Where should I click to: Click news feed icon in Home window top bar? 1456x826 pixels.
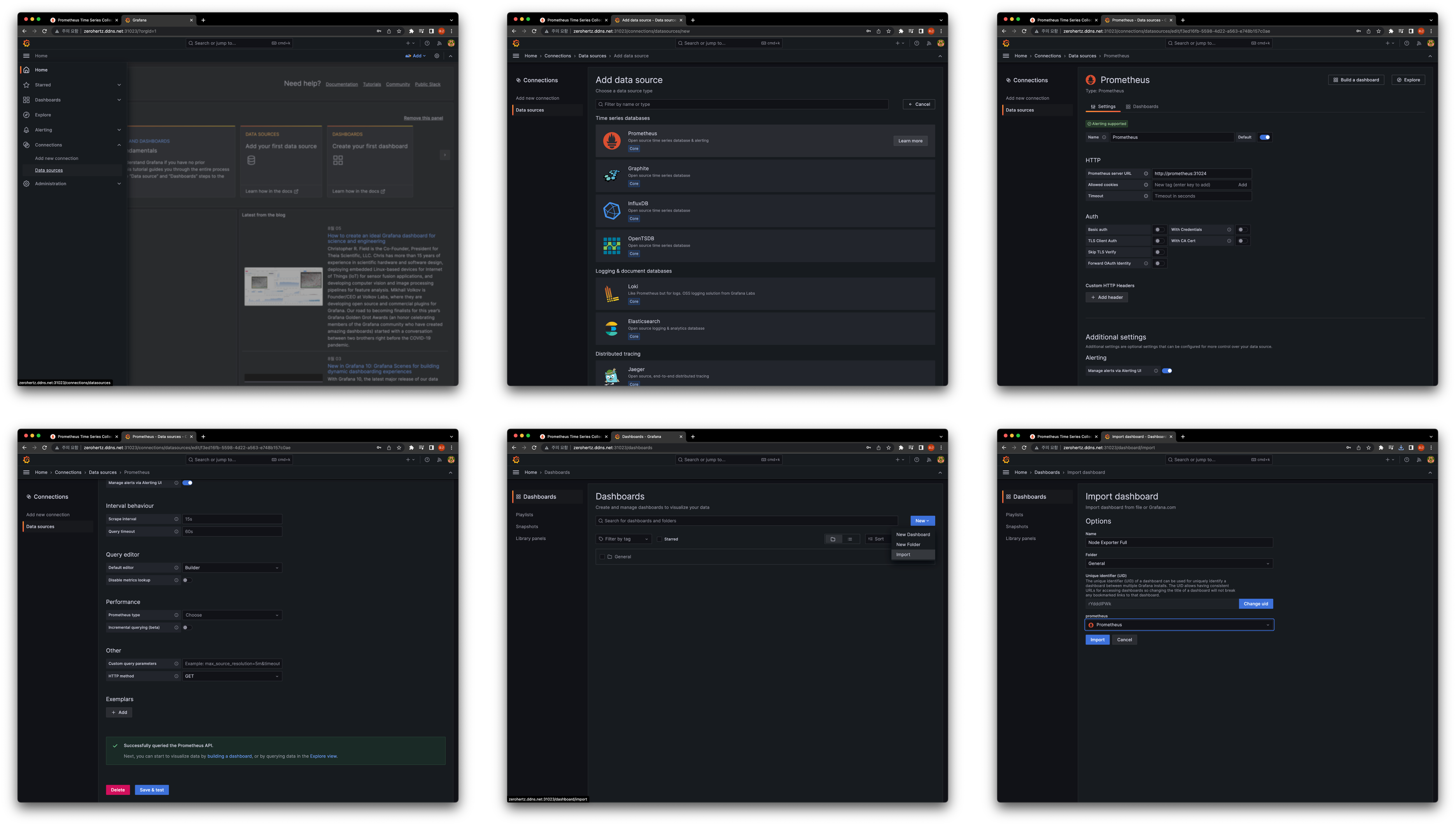[439, 43]
